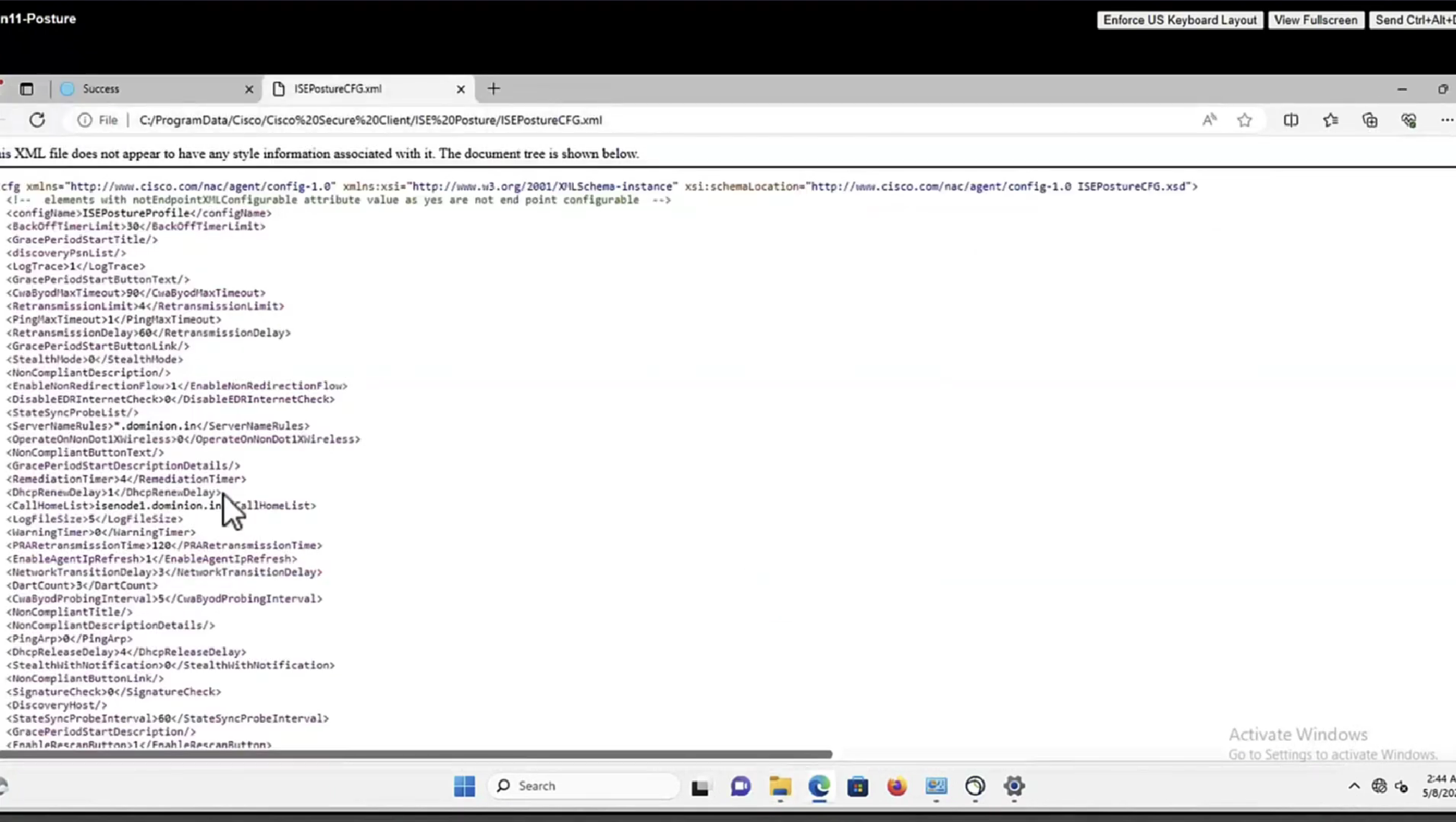Click the View Fullscreen button
This screenshot has width=1456, height=822.
point(1315,20)
